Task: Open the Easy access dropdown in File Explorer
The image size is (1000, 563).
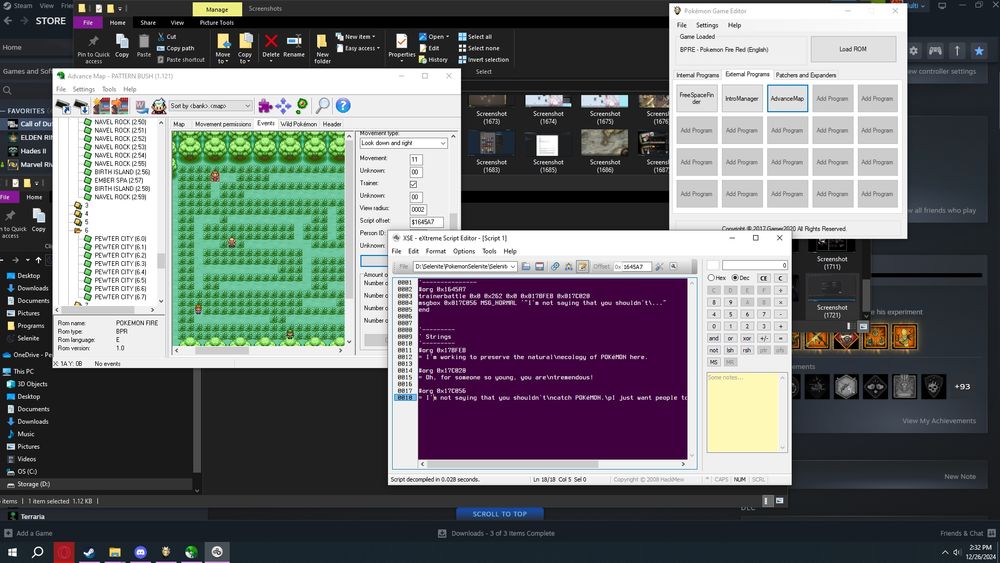Action: 357,48
